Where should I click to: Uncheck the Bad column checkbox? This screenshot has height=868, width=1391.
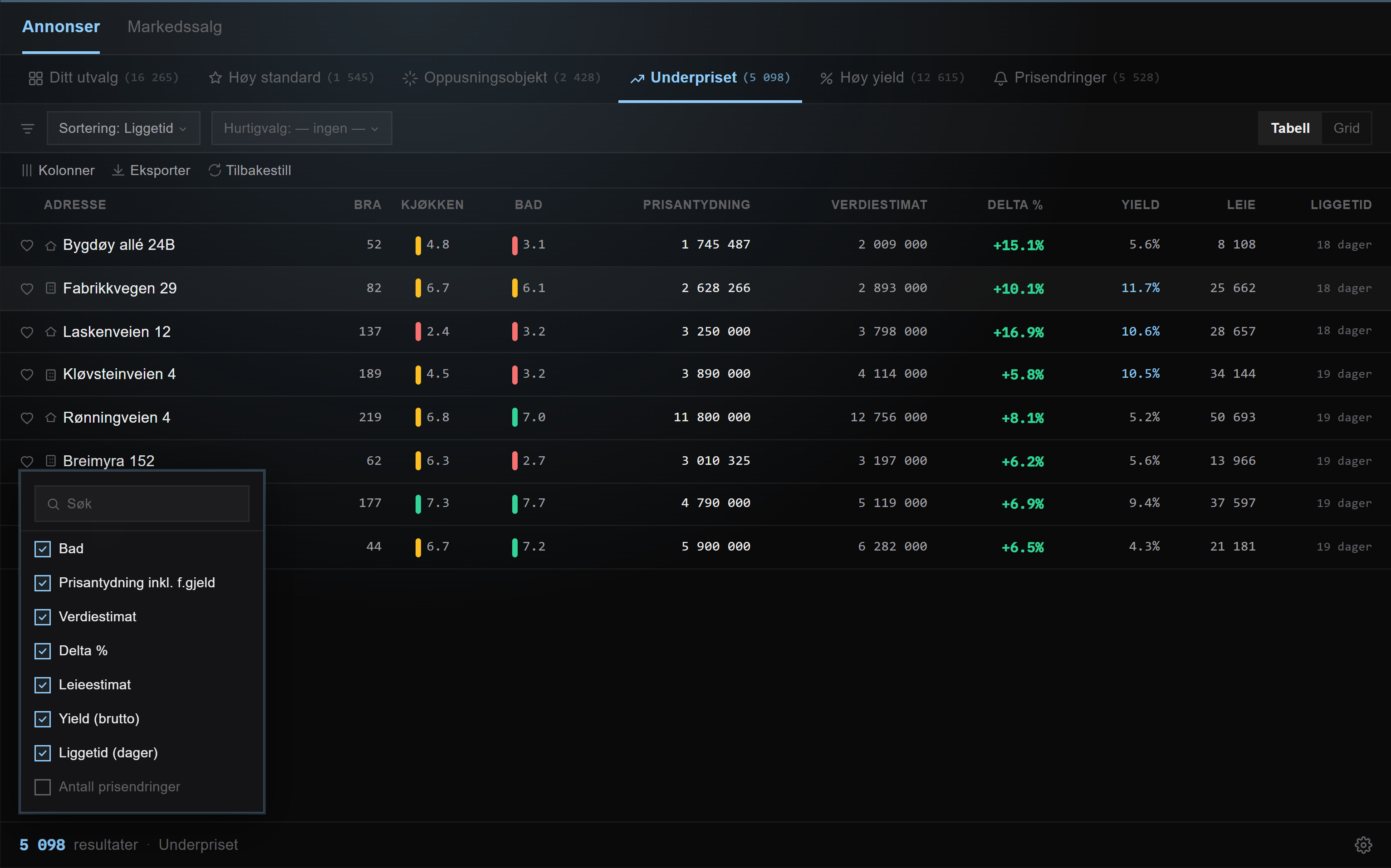click(43, 549)
